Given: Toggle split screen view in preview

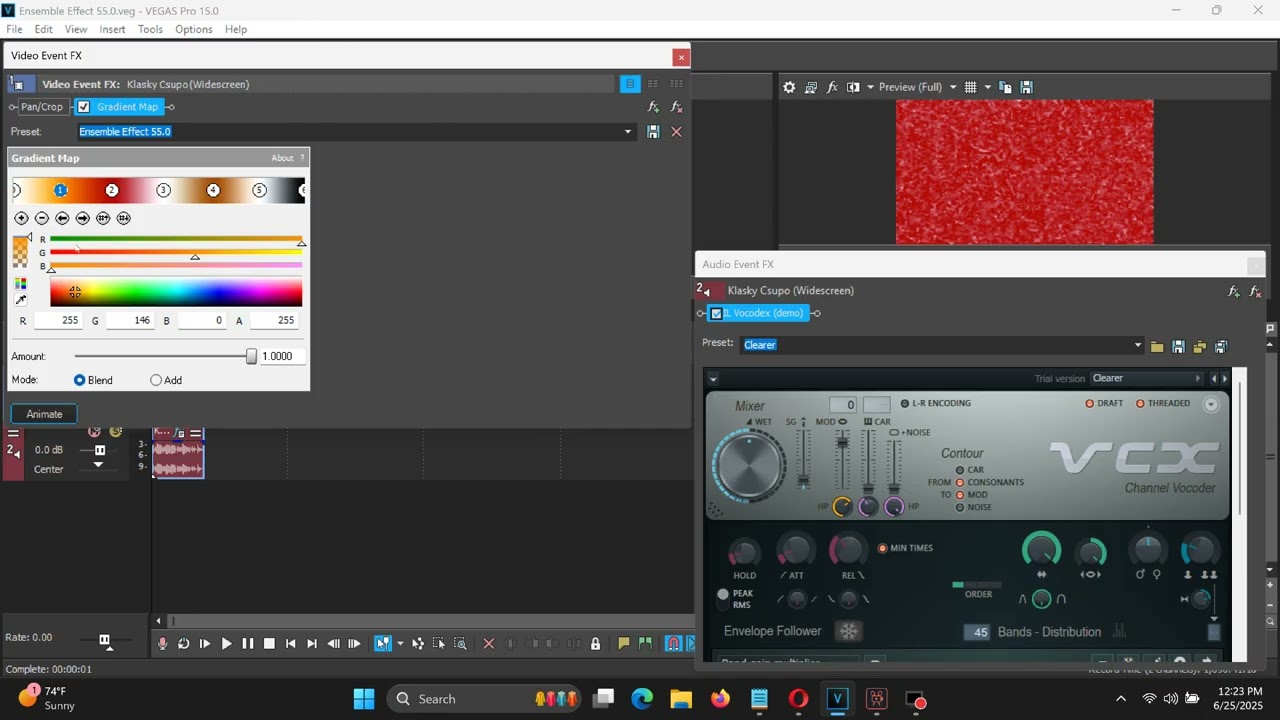Looking at the screenshot, I should [853, 87].
